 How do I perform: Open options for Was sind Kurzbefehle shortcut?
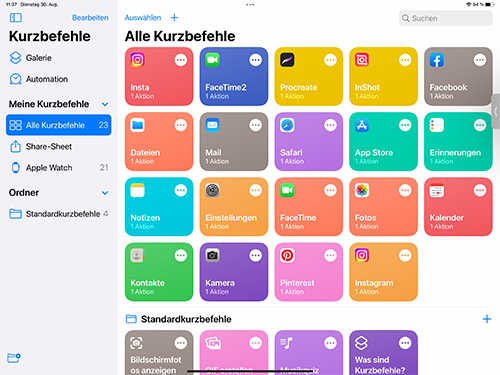coord(405,343)
